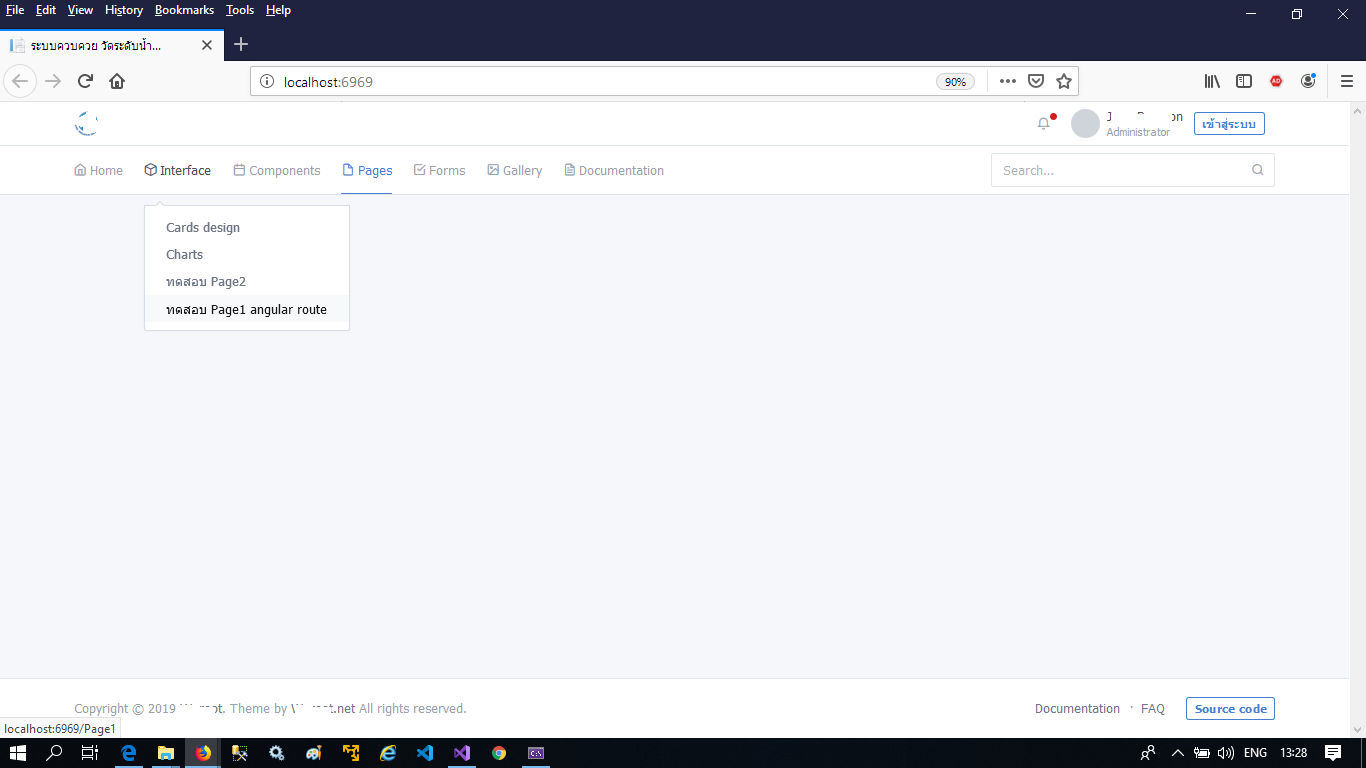Open the File menu
Image resolution: width=1366 pixels, height=768 pixels.
coord(15,10)
